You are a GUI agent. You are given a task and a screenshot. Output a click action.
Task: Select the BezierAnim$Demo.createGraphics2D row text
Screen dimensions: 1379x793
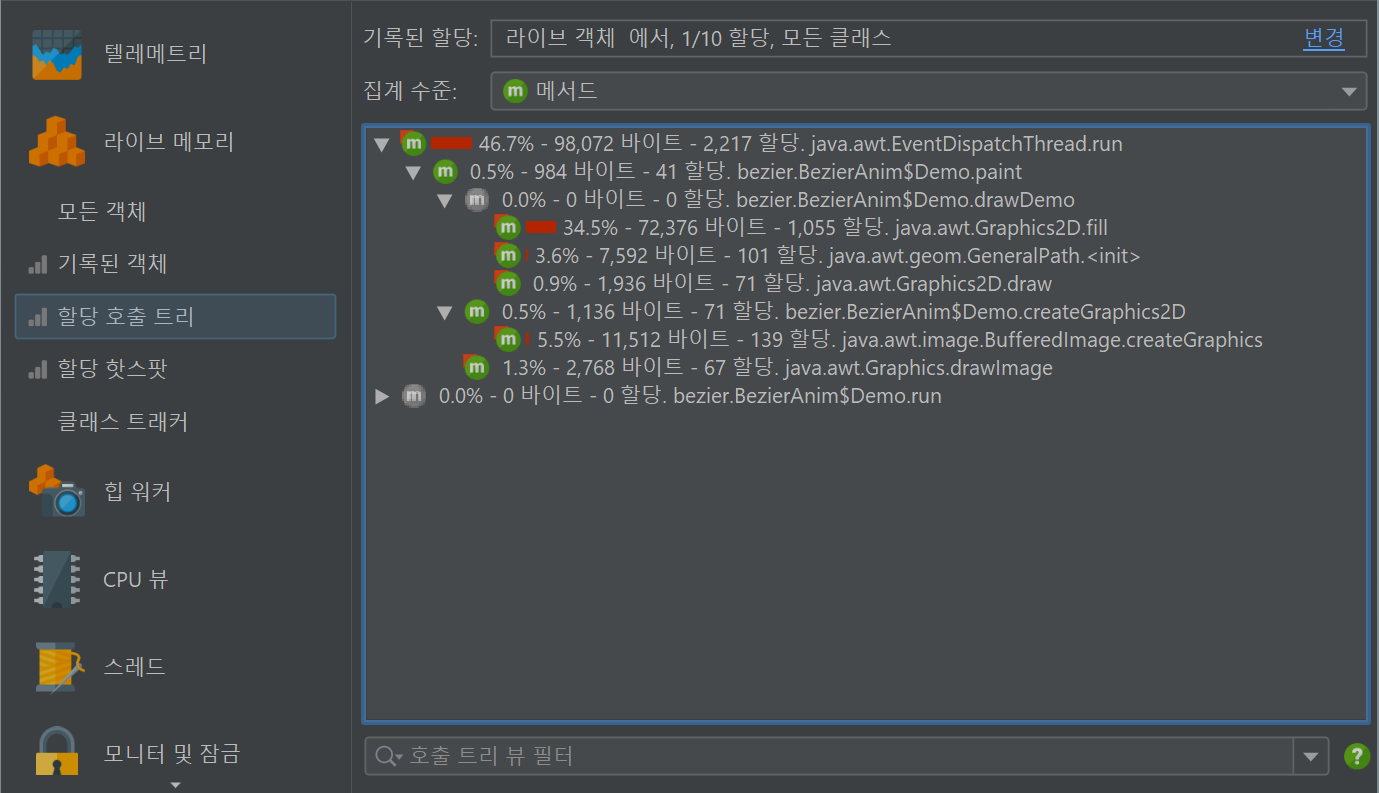click(x=843, y=312)
